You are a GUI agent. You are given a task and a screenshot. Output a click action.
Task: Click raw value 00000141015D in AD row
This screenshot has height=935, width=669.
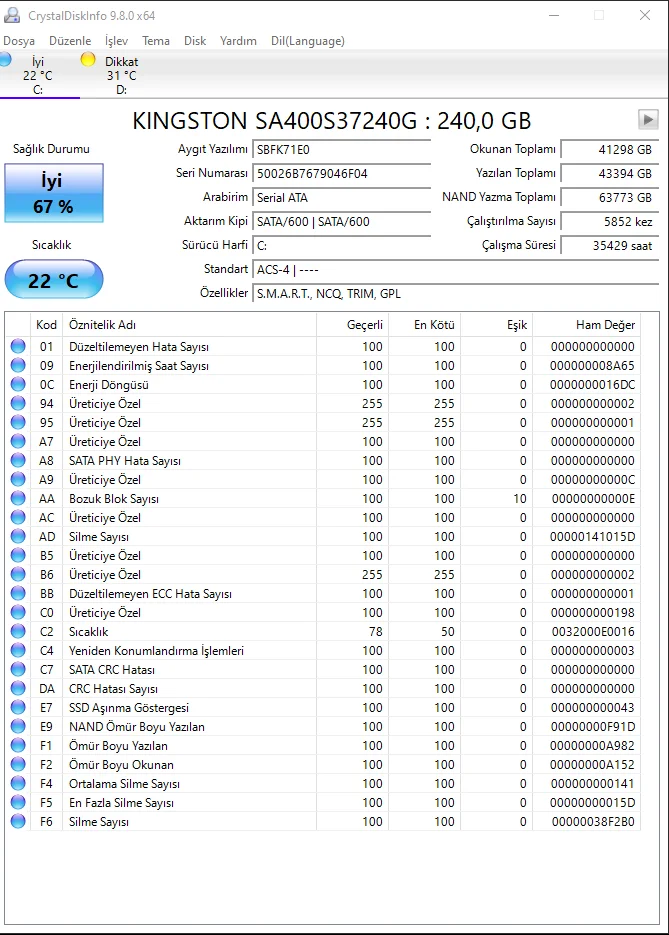pos(593,537)
